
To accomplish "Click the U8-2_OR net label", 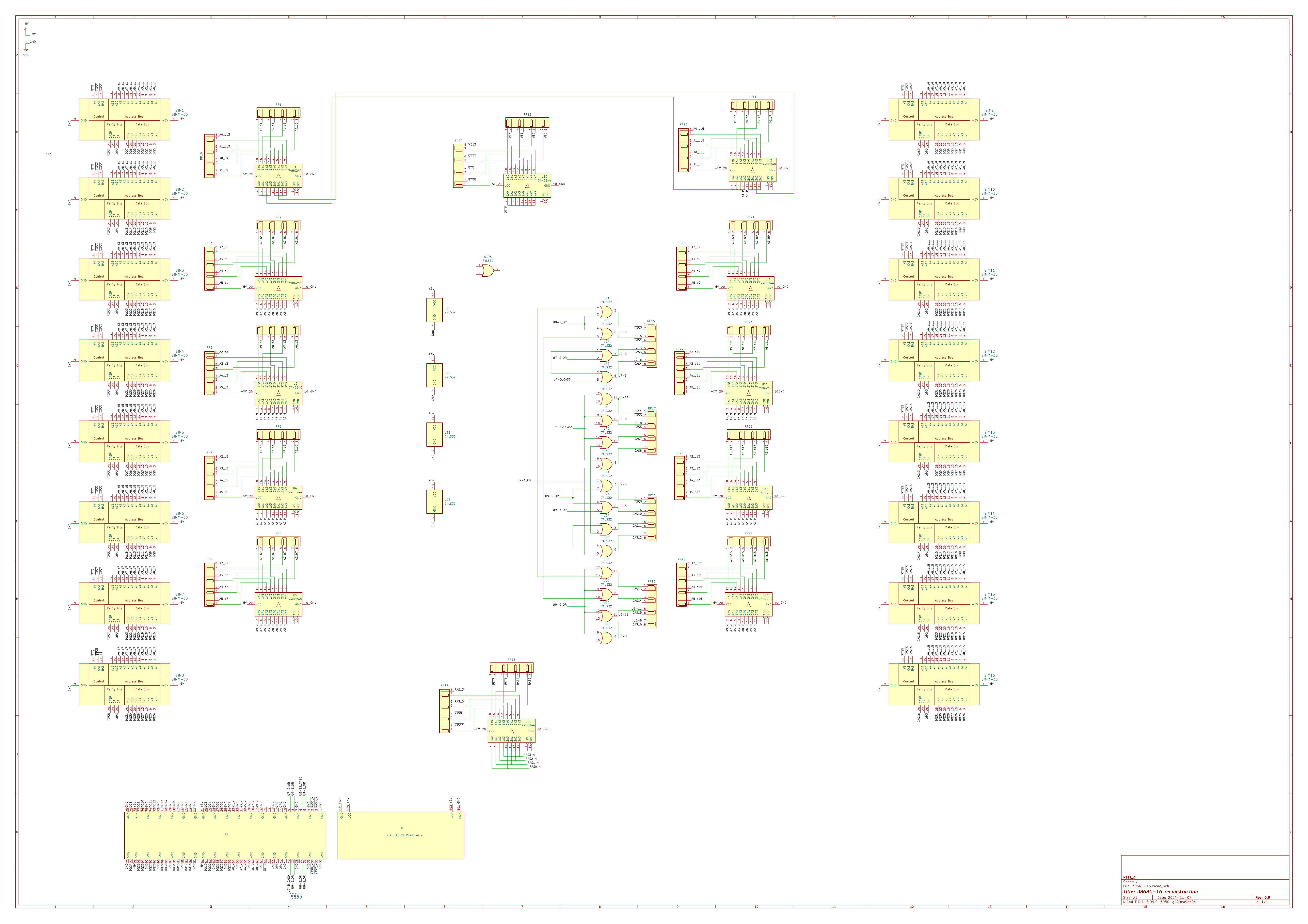I will point(560,322).
